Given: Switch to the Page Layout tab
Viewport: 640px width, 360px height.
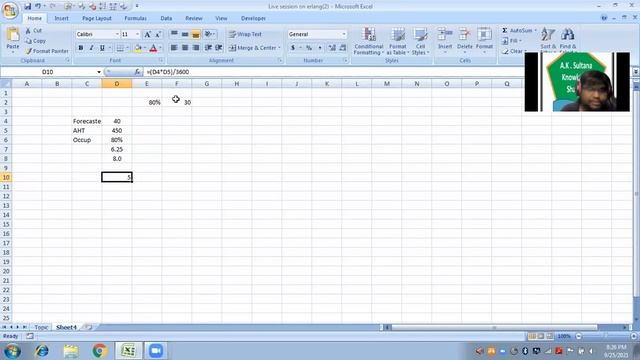Looking at the screenshot, I should click(x=97, y=18).
